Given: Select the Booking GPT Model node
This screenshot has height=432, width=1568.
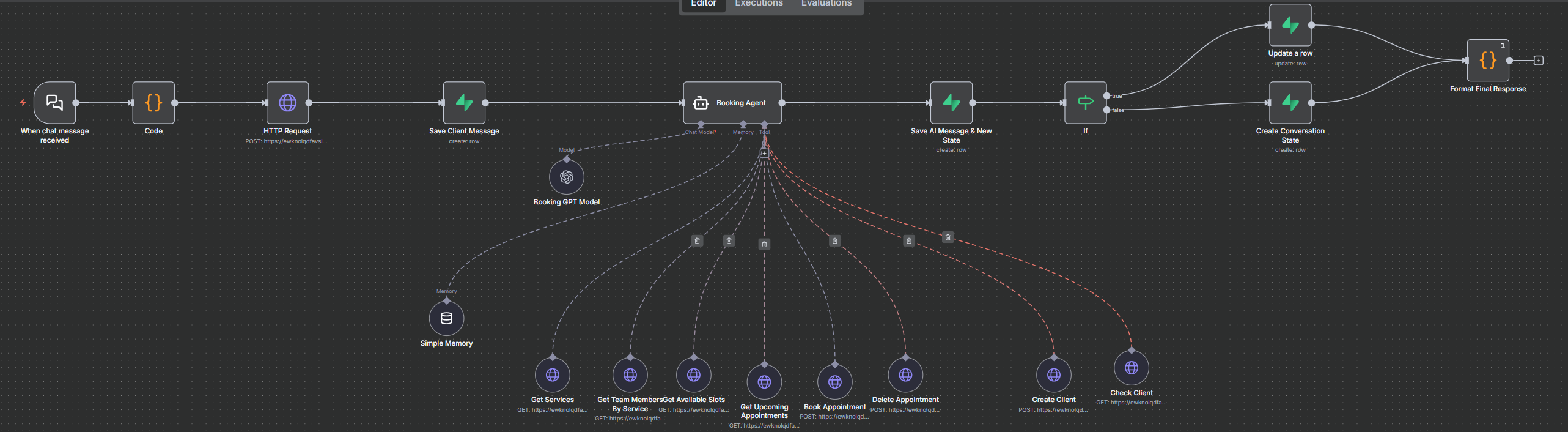Looking at the screenshot, I should [x=567, y=177].
